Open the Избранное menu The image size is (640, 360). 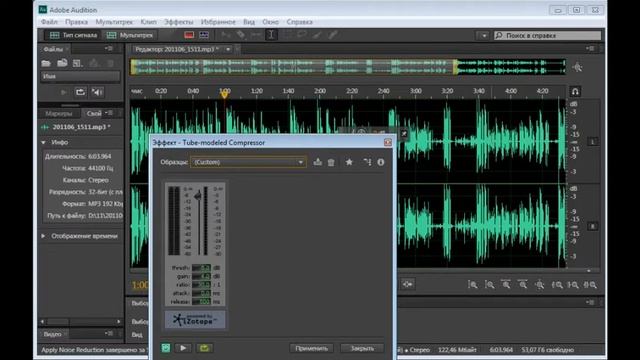coord(218,22)
